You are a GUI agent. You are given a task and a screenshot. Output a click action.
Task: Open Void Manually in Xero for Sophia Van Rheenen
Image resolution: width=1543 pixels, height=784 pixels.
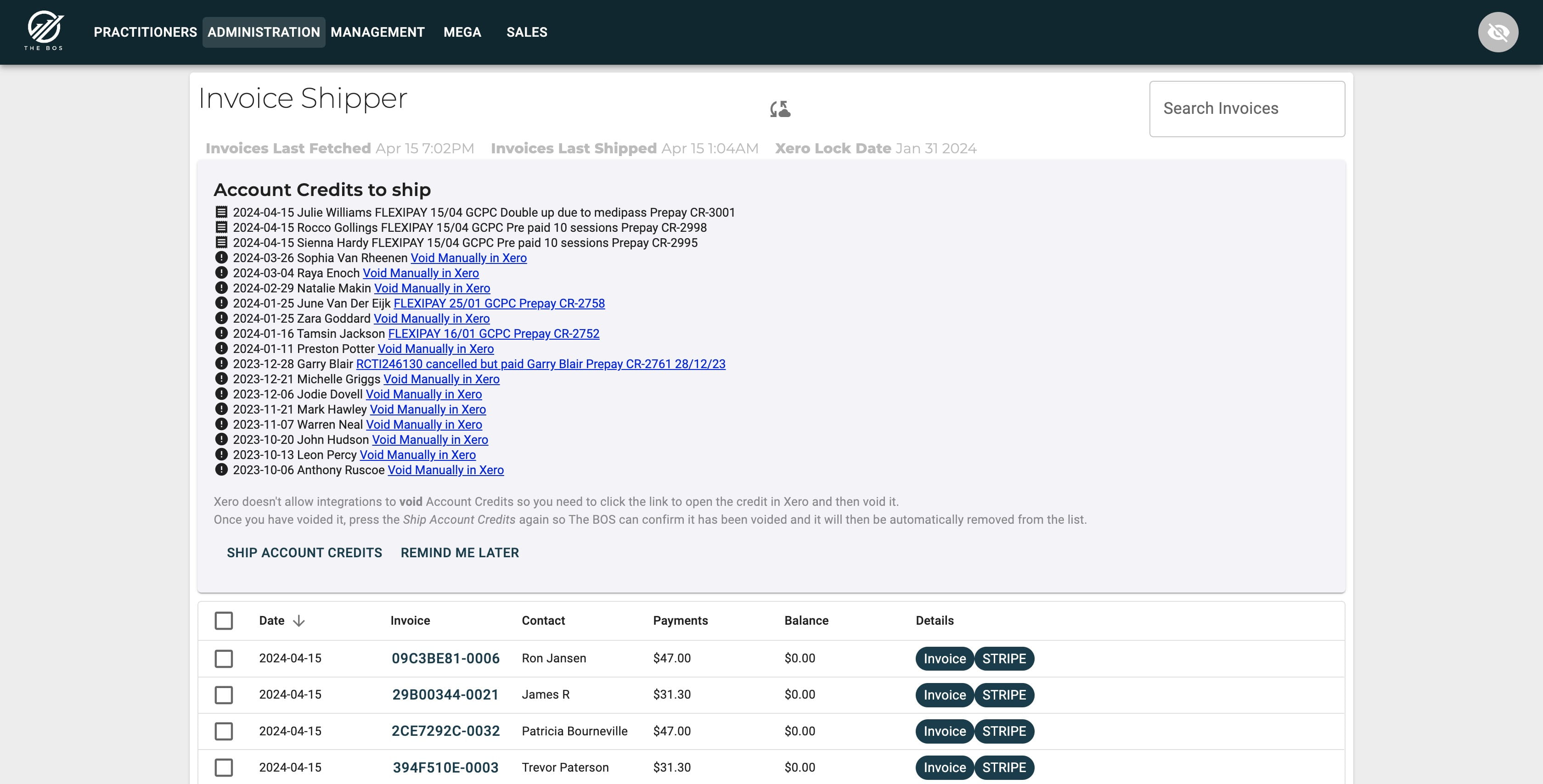(x=468, y=258)
